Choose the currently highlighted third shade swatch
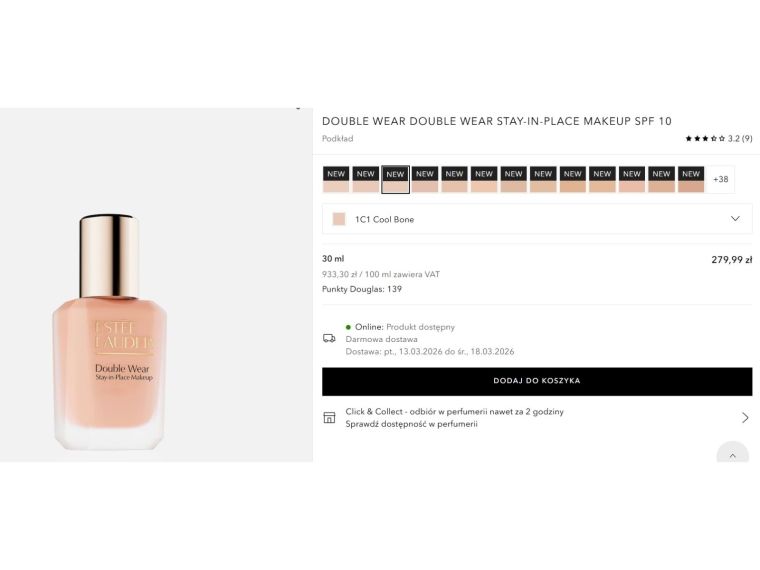 (x=395, y=179)
